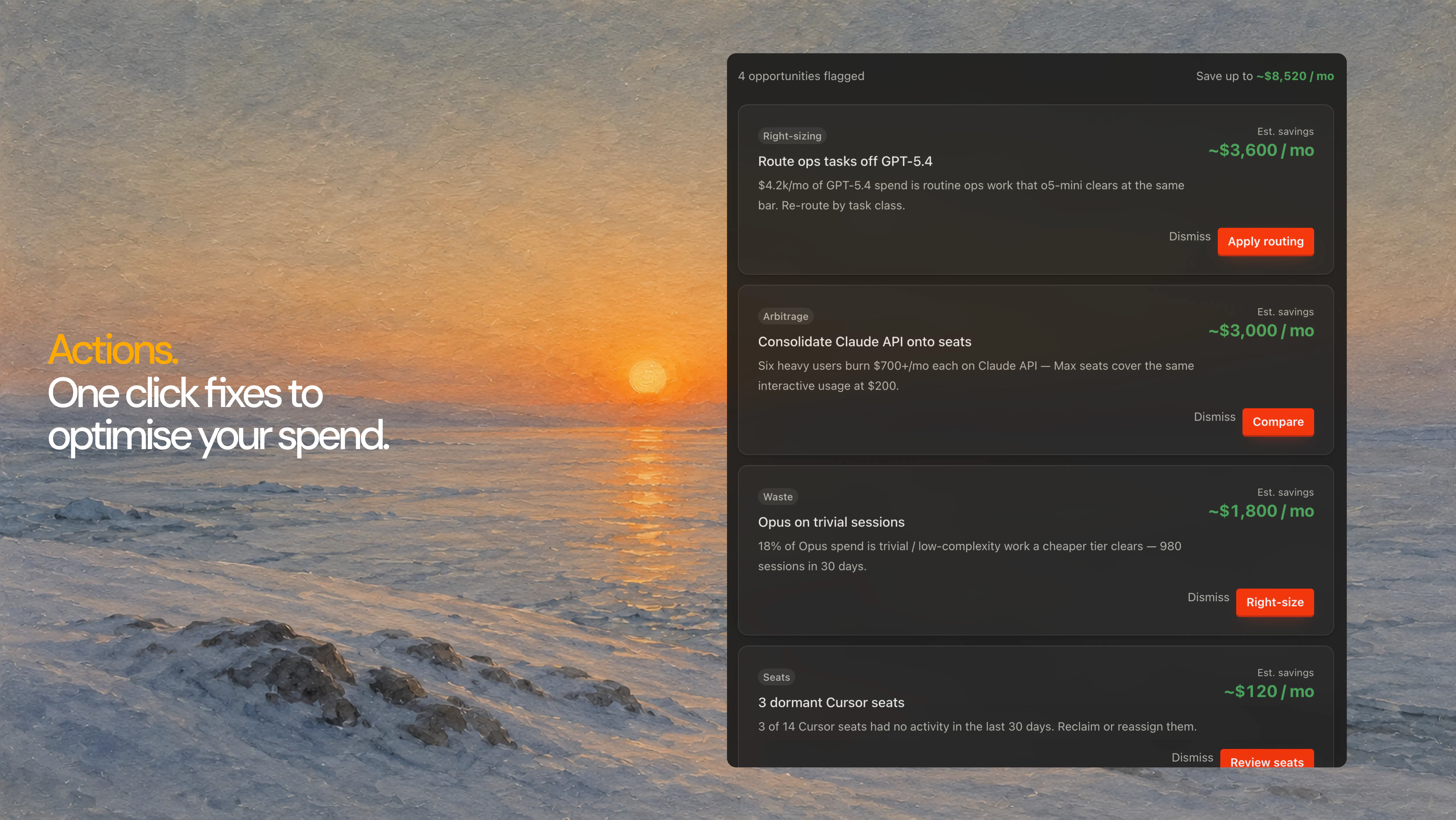Select the Waste category tag
This screenshot has width=1456, height=820.
tap(778, 497)
